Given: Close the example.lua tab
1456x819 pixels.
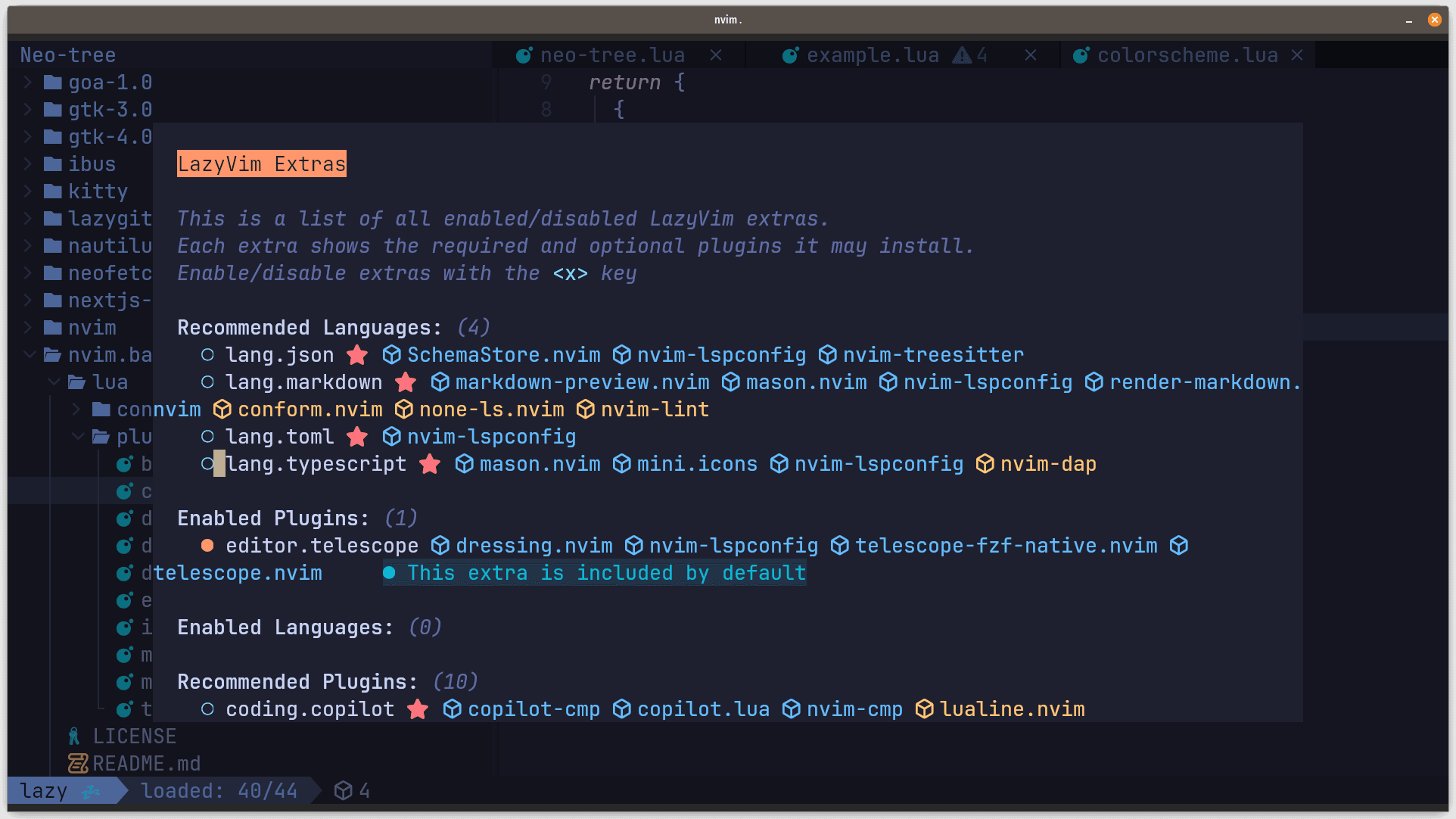Looking at the screenshot, I should pyautogui.click(x=1031, y=55).
